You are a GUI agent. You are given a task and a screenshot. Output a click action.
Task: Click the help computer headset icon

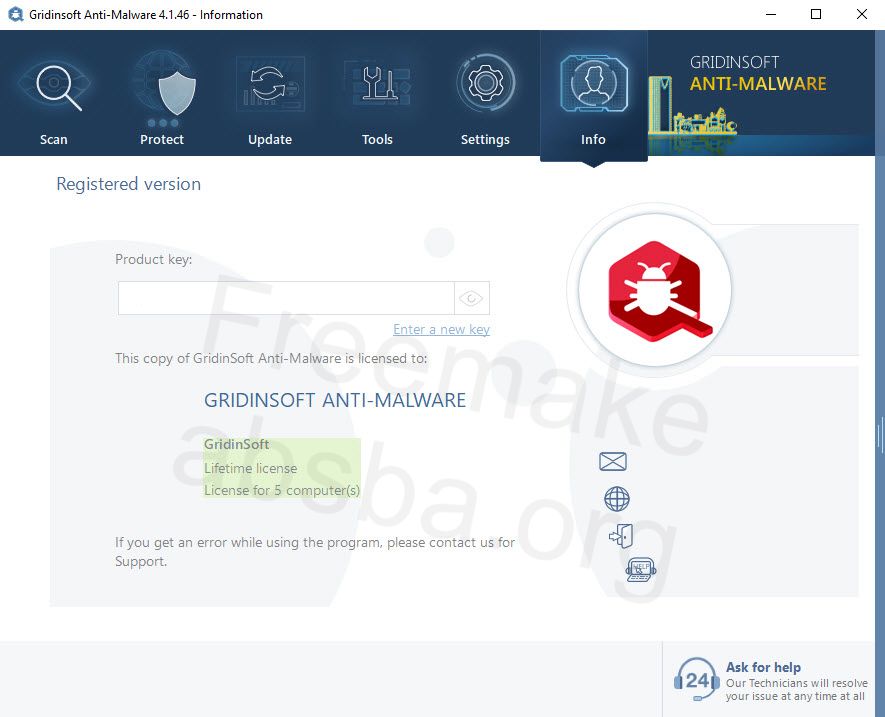click(641, 569)
